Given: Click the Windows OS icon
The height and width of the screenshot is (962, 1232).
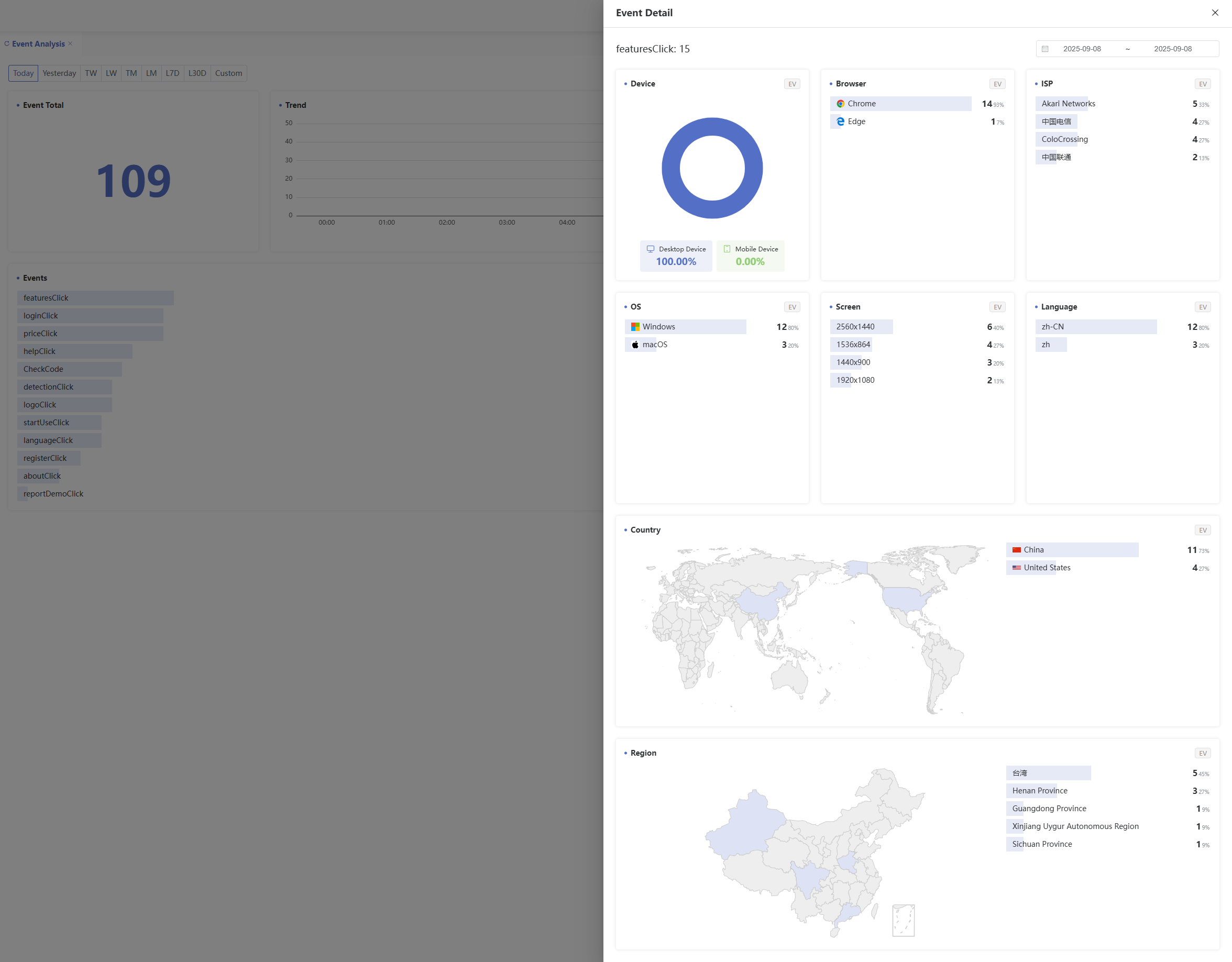Looking at the screenshot, I should pyautogui.click(x=635, y=327).
